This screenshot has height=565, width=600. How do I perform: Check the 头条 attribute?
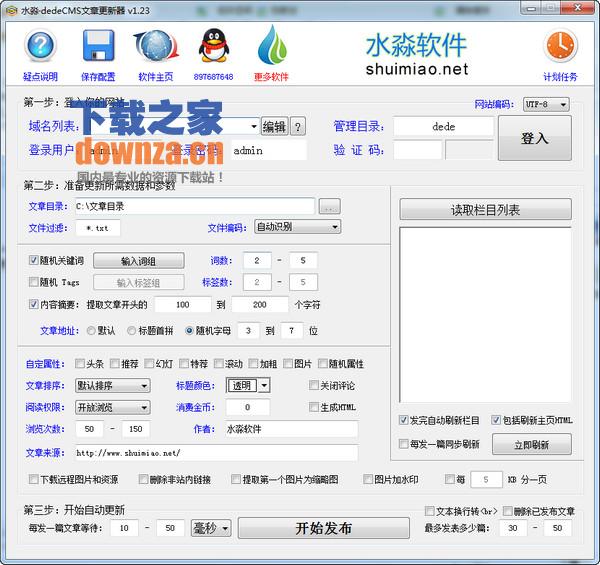tap(80, 363)
